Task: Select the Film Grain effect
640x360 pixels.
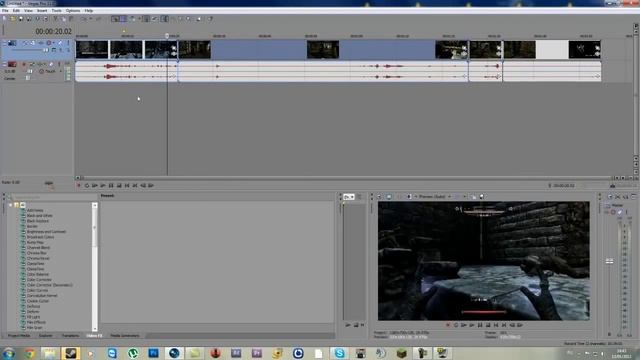Action: (34, 327)
